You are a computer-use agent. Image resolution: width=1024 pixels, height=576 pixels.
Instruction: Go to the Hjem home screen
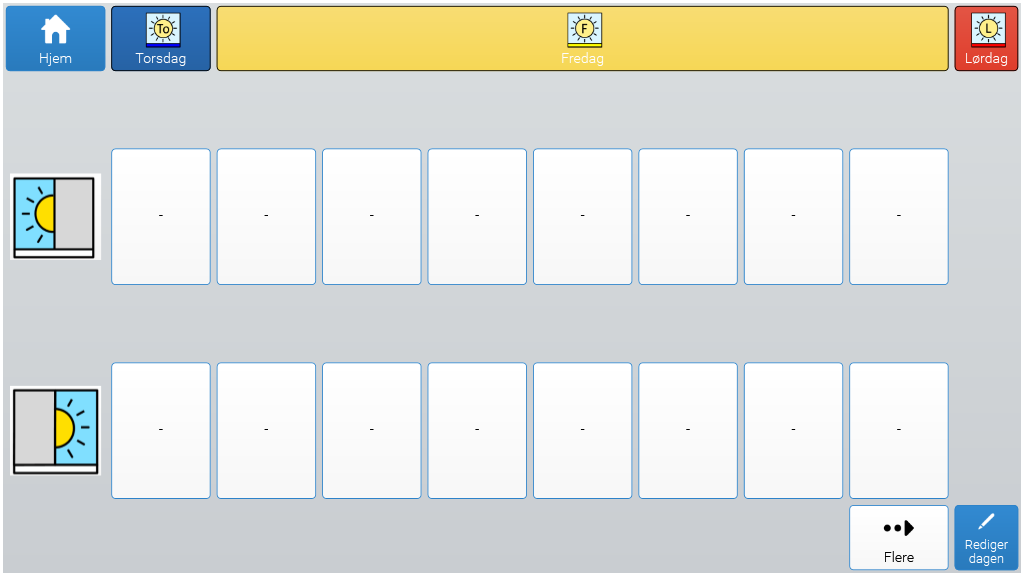[x=56, y=39]
